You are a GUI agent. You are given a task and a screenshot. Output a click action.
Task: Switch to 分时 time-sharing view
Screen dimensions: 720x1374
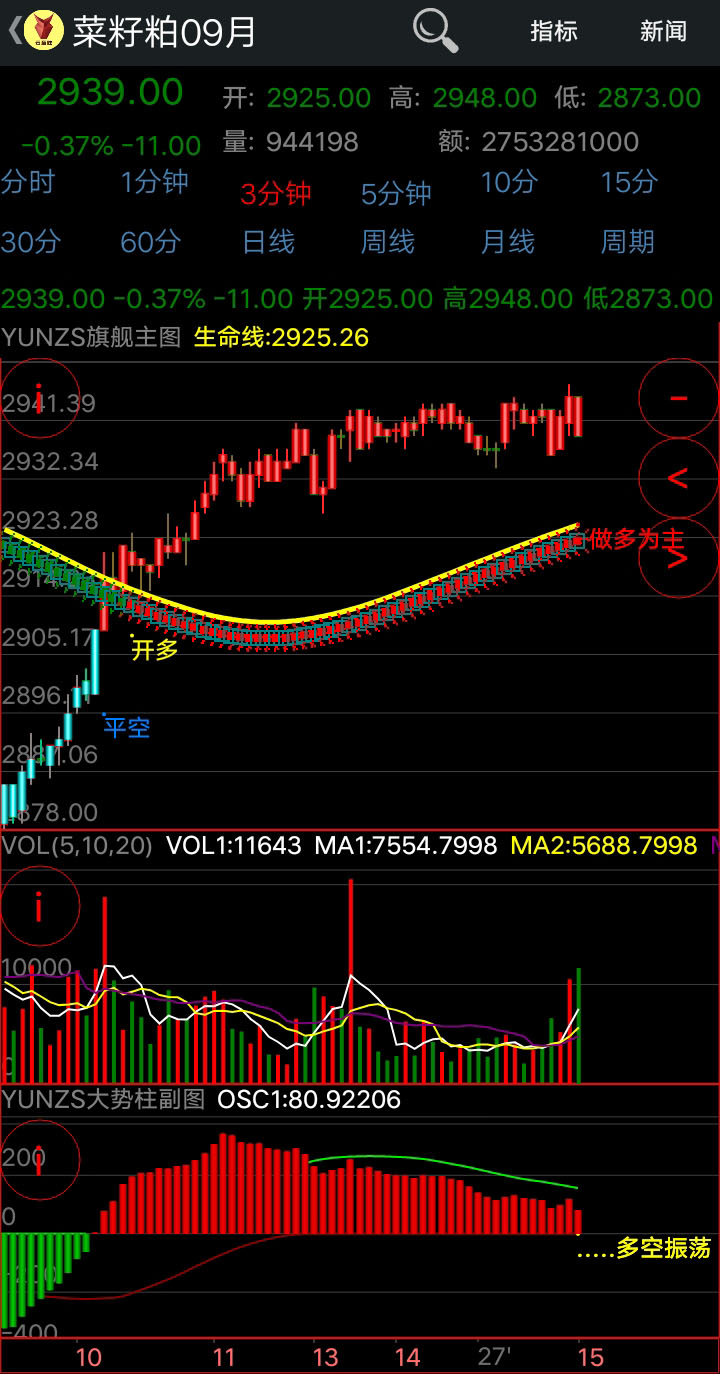[x=28, y=182]
